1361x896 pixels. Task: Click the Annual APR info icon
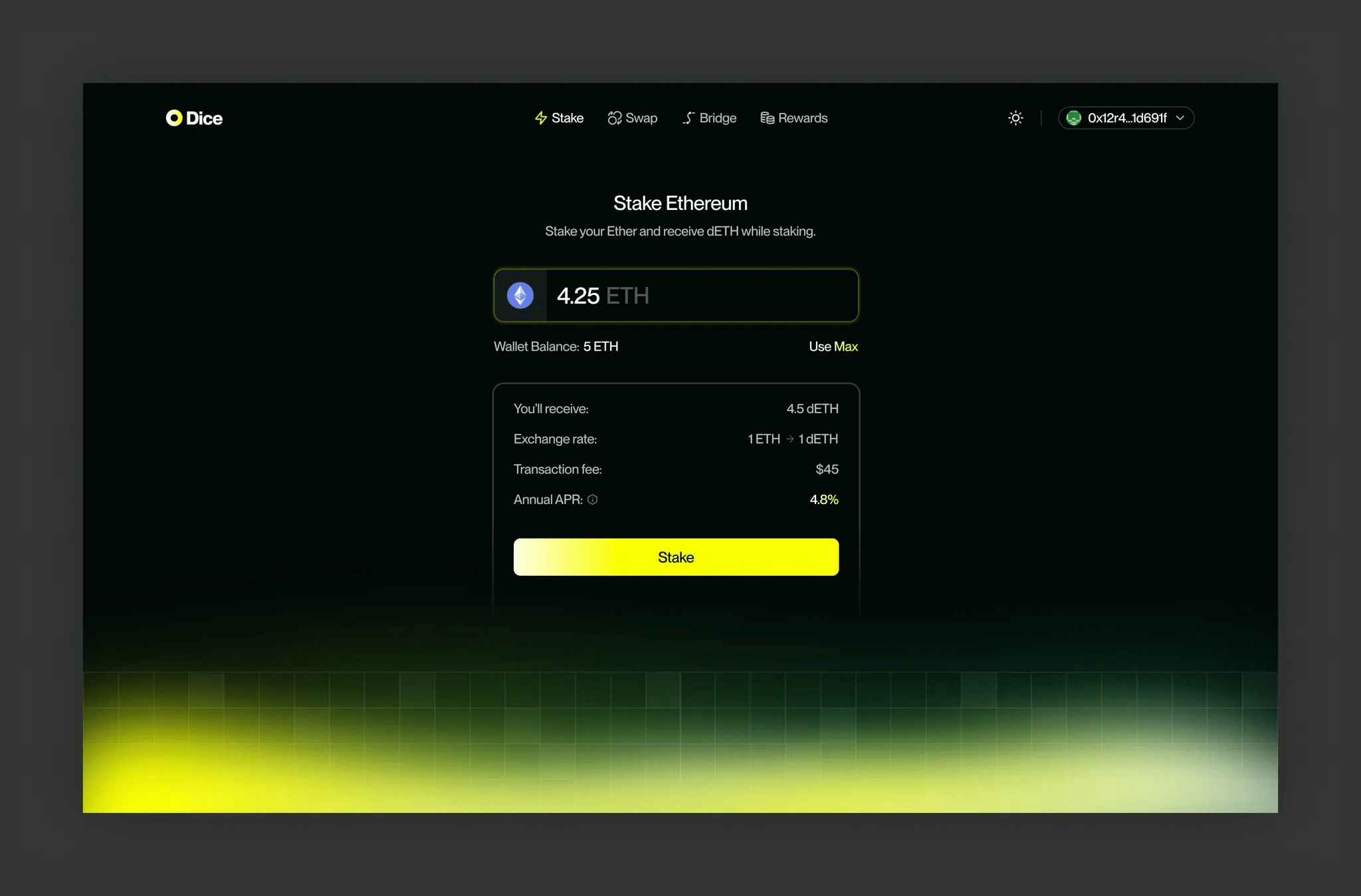pyautogui.click(x=593, y=499)
